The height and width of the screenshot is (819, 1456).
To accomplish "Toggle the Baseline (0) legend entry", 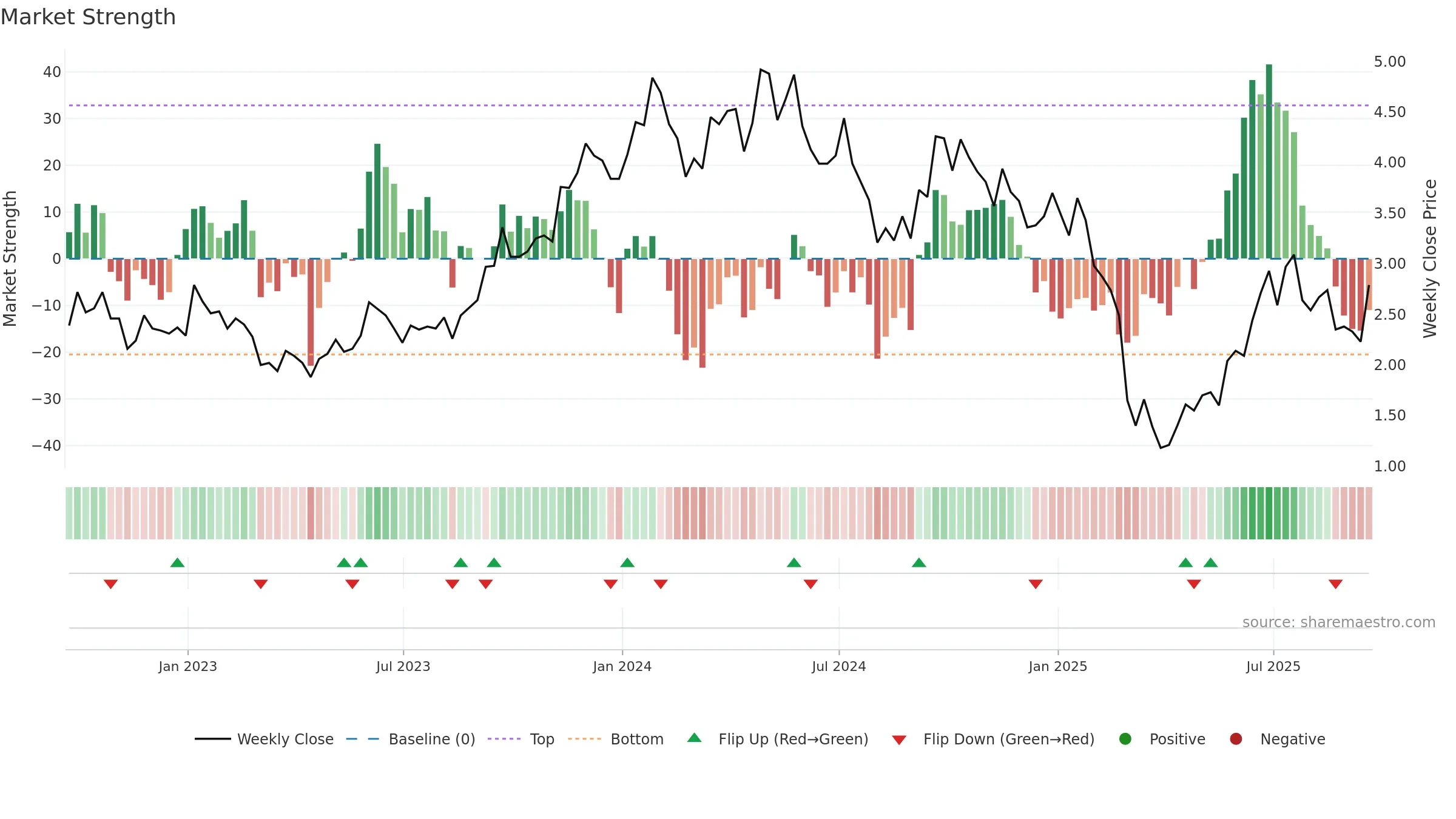I will (x=411, y=739).
